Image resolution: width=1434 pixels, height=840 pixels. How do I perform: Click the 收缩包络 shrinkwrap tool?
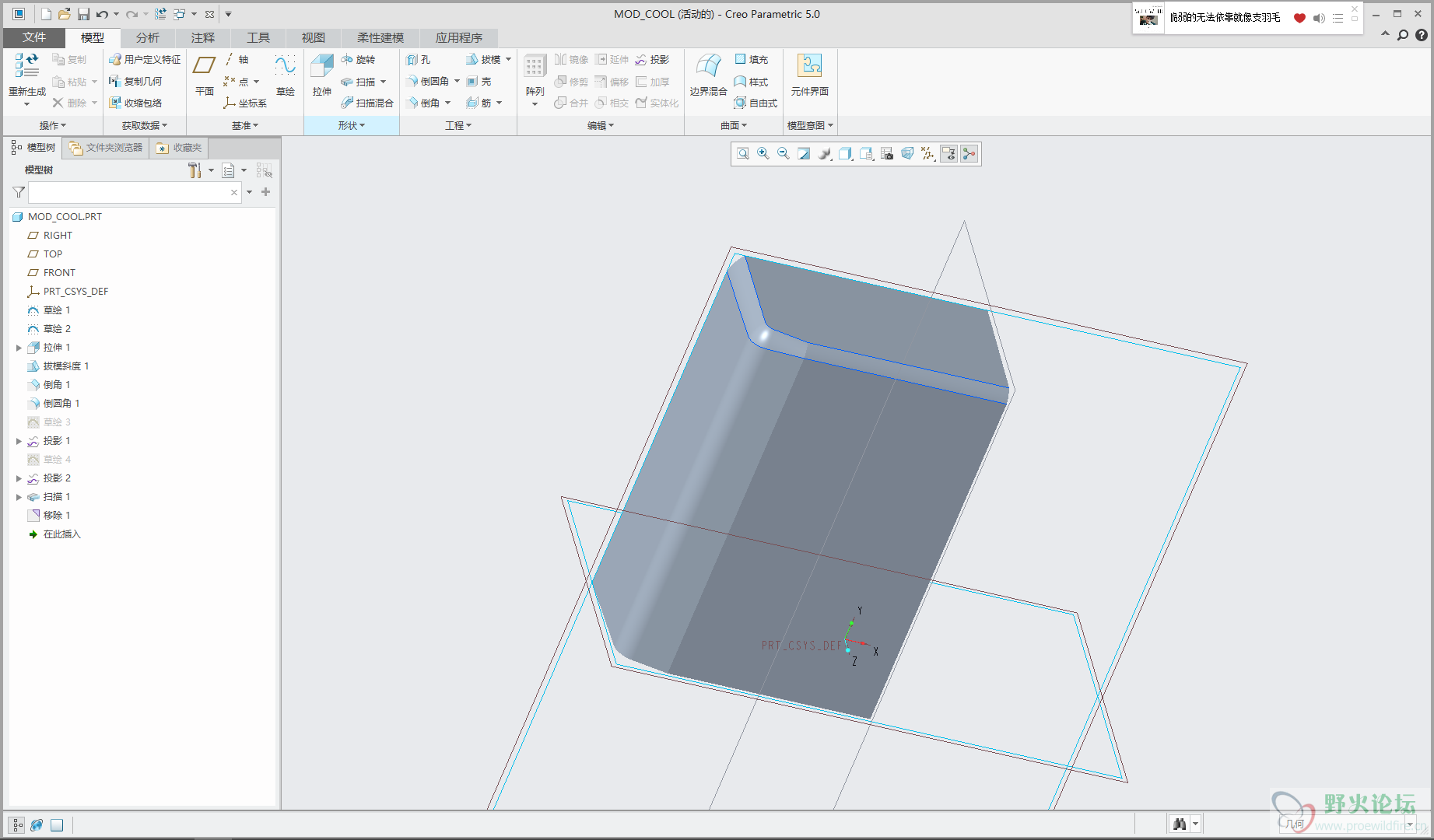(135, 103)
